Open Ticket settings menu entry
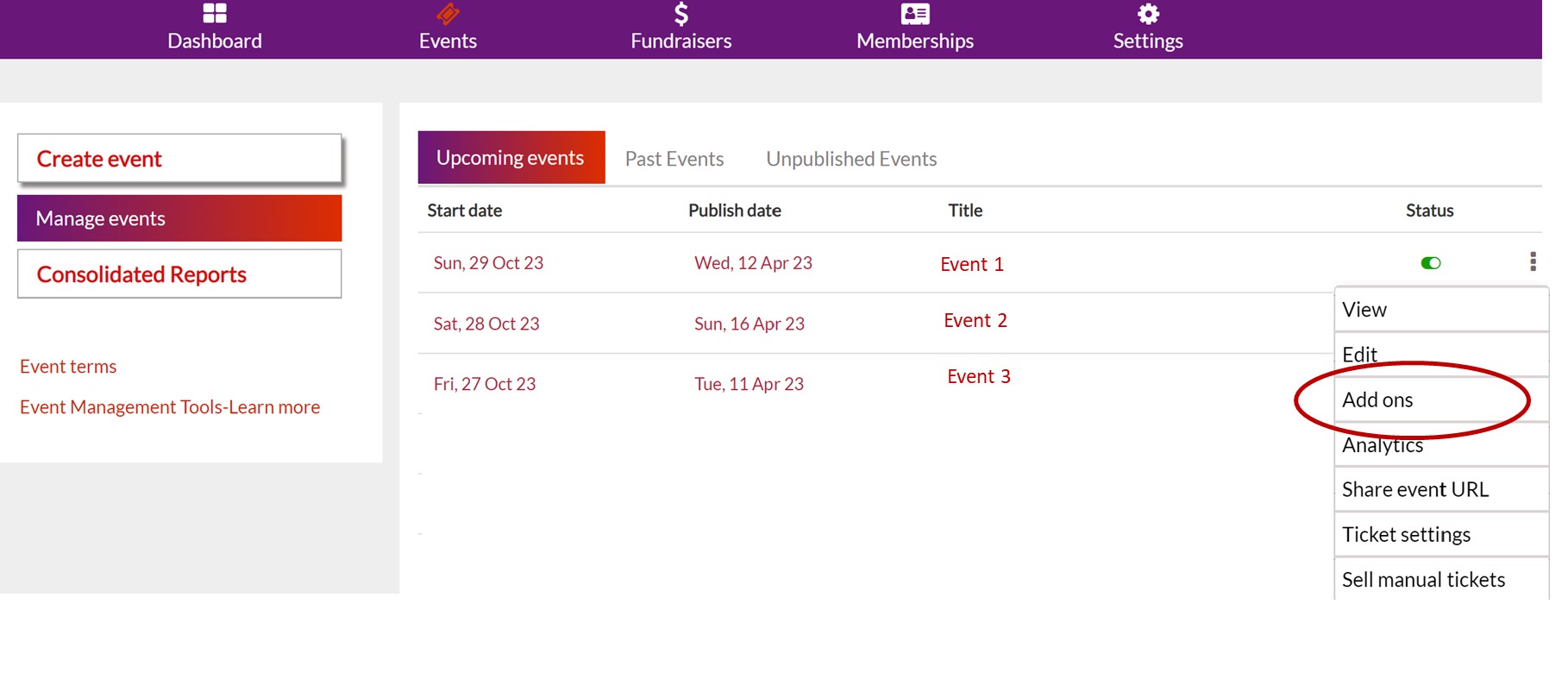Screen dimensions: 1568x692 [1441, 535]
